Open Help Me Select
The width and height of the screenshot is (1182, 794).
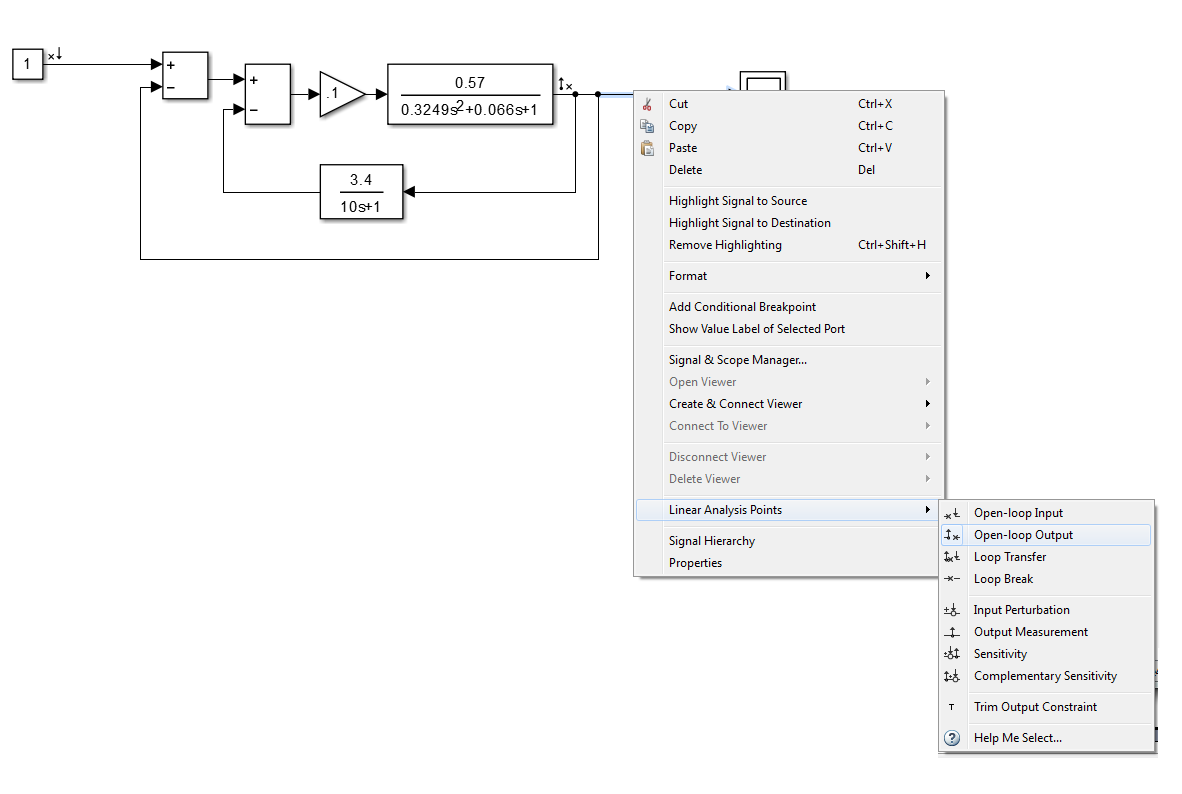click(1046, 738)
